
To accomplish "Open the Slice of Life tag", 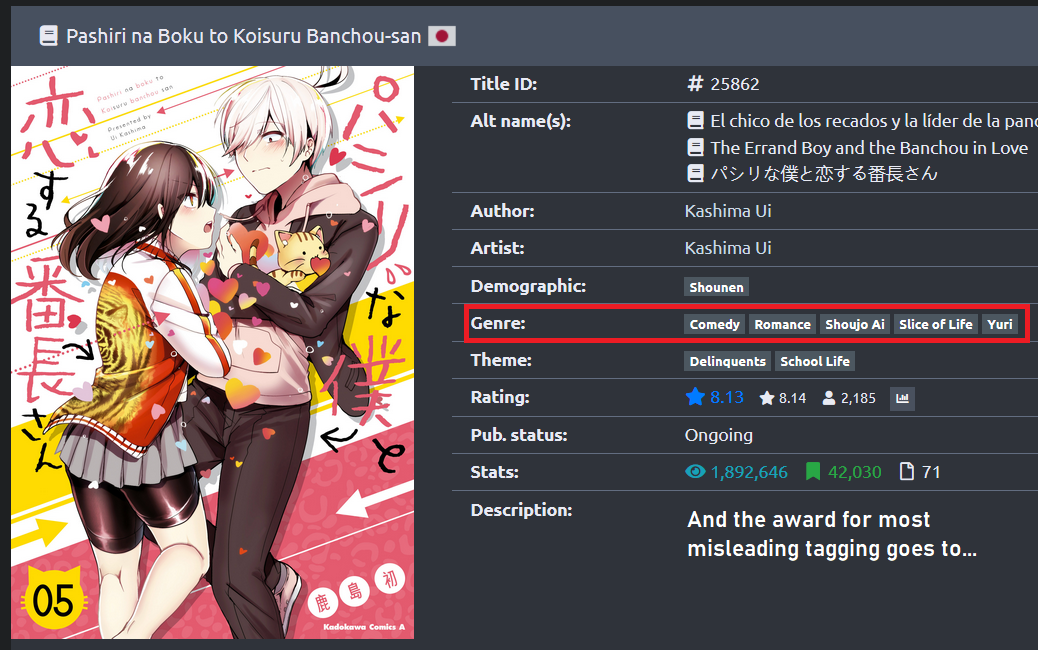I will click(935, 324).
